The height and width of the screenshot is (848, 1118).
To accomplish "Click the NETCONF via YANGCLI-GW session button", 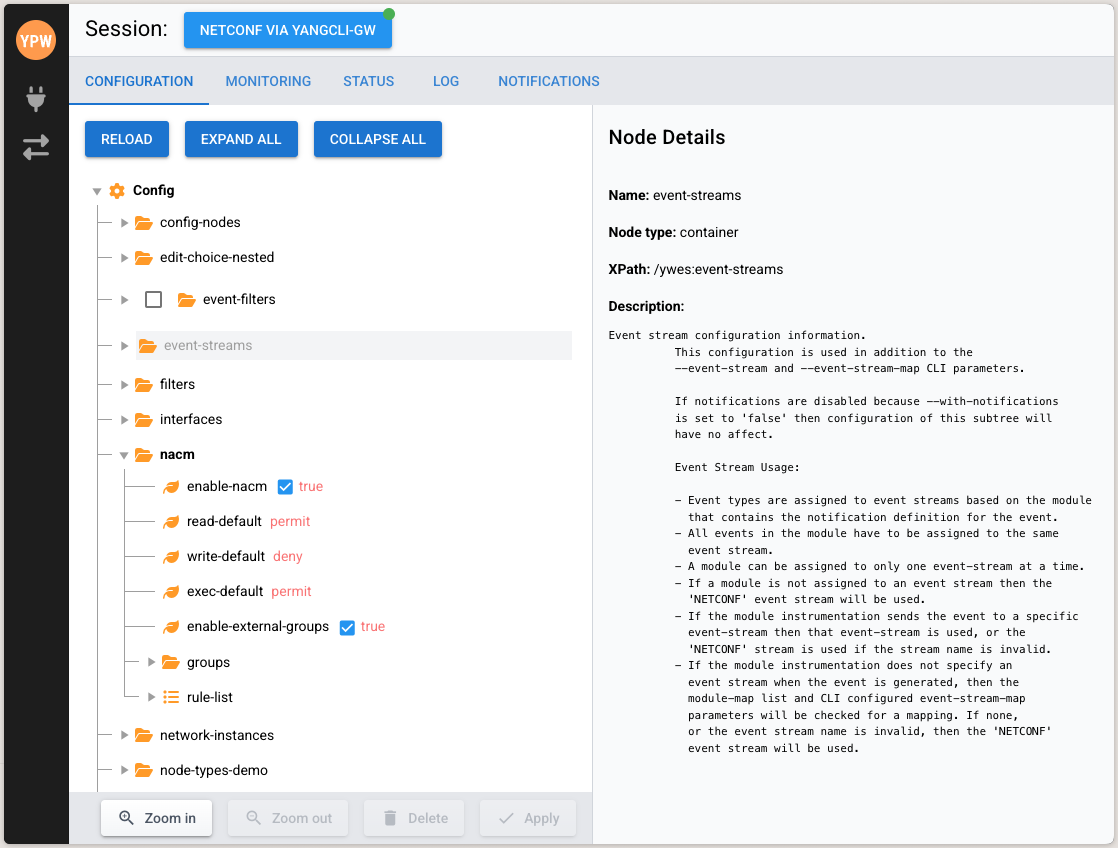I will click(288, 30).
